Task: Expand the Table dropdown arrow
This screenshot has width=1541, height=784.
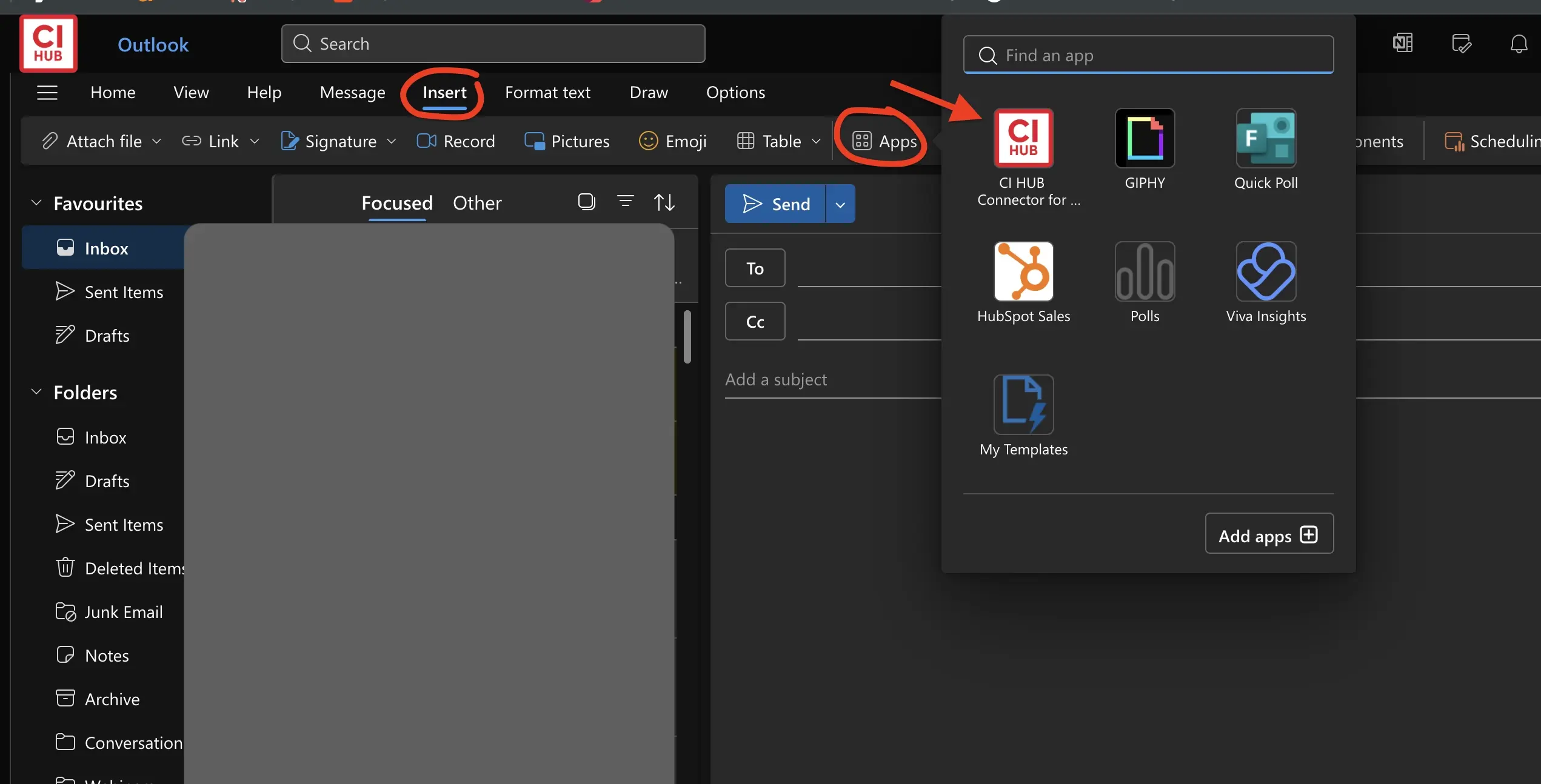Action: click(x=816, y=141)
